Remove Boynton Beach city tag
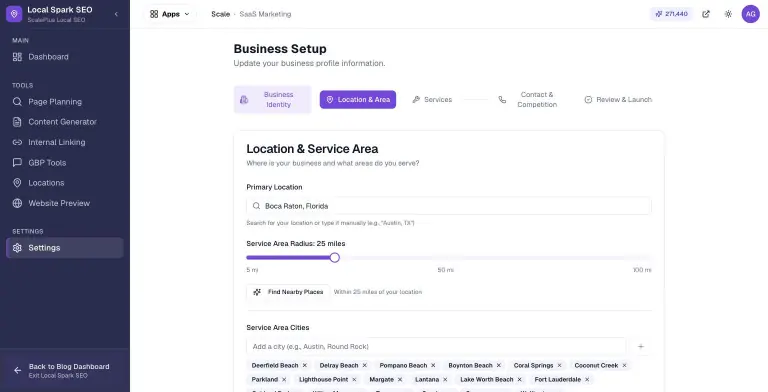Image resolution: width=768 pixels, height=392 pixels. 499,366
